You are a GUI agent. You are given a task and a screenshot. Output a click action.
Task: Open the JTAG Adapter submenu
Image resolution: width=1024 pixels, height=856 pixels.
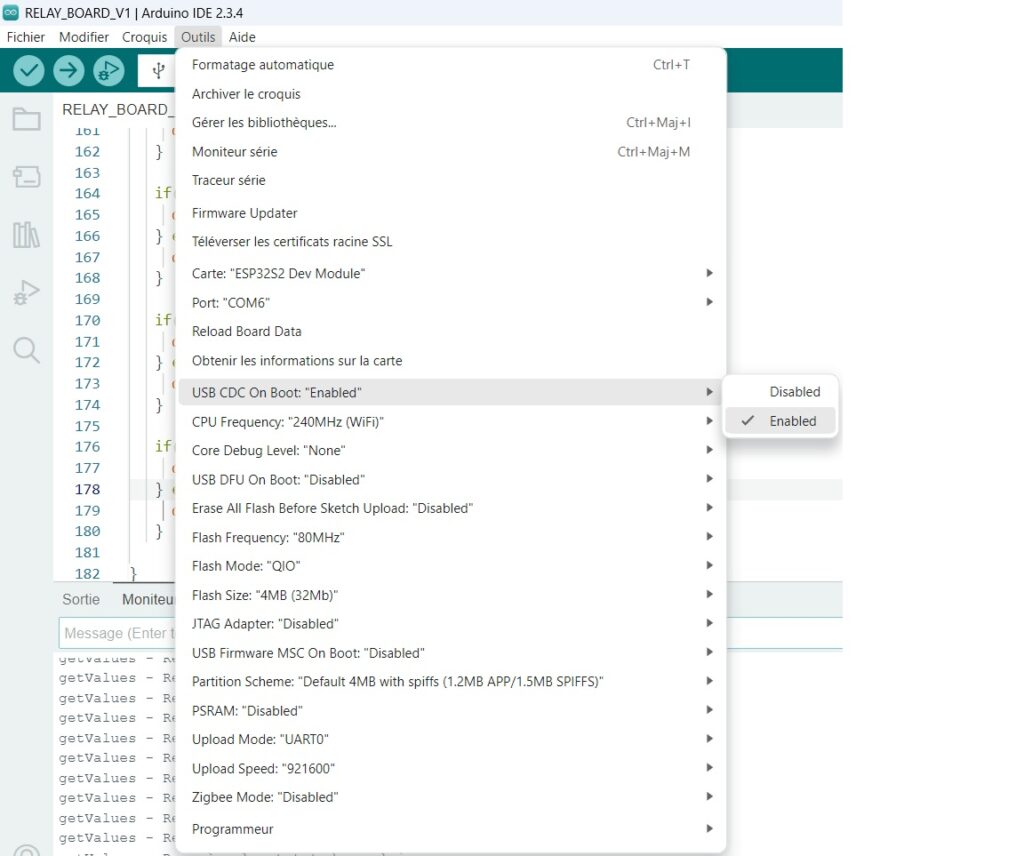coord(450,624)
